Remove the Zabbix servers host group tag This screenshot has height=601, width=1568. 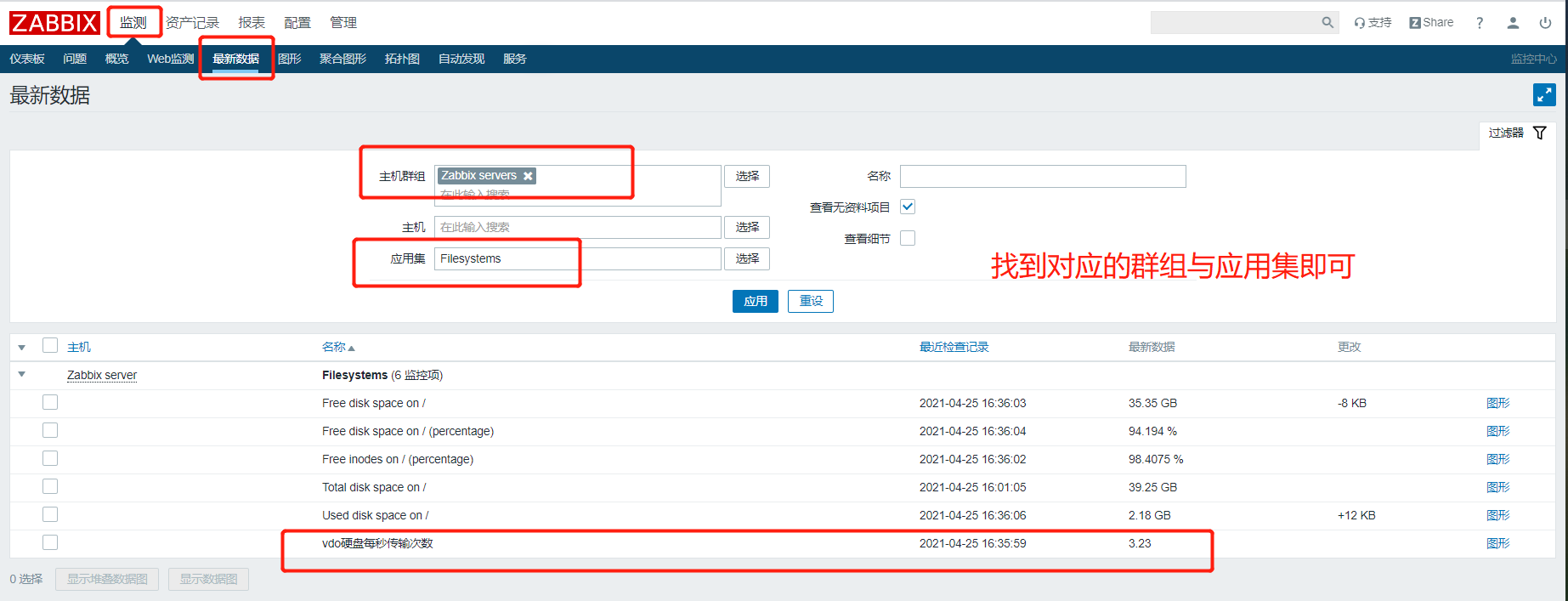pos(528,176)
